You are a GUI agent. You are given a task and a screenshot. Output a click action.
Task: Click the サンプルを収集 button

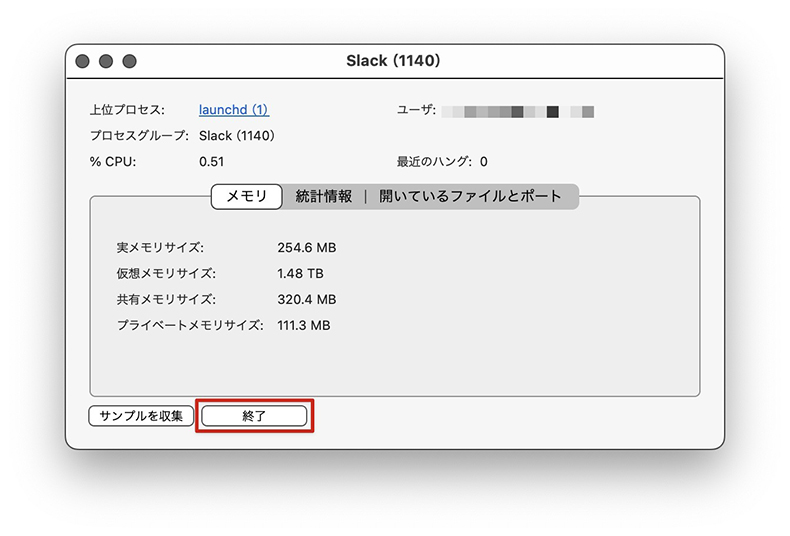click(x=141, y=416)
